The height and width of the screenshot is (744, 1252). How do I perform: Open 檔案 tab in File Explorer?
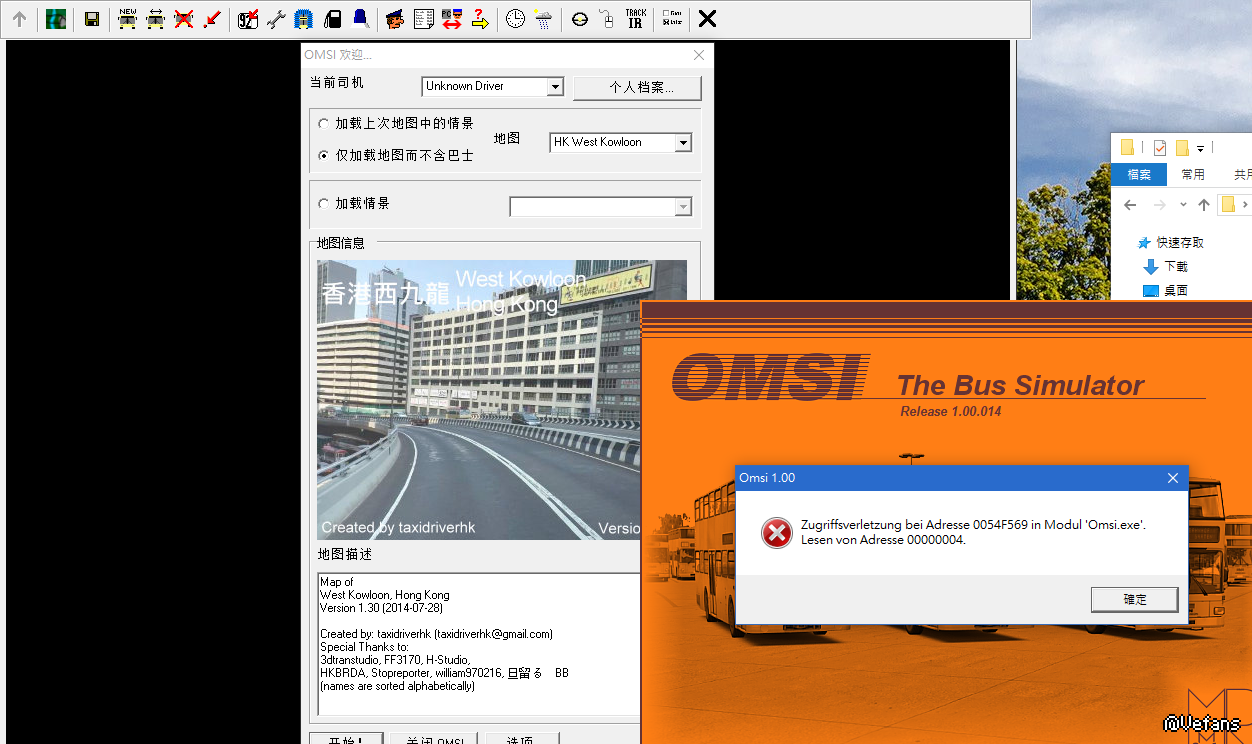point(1139,175)
